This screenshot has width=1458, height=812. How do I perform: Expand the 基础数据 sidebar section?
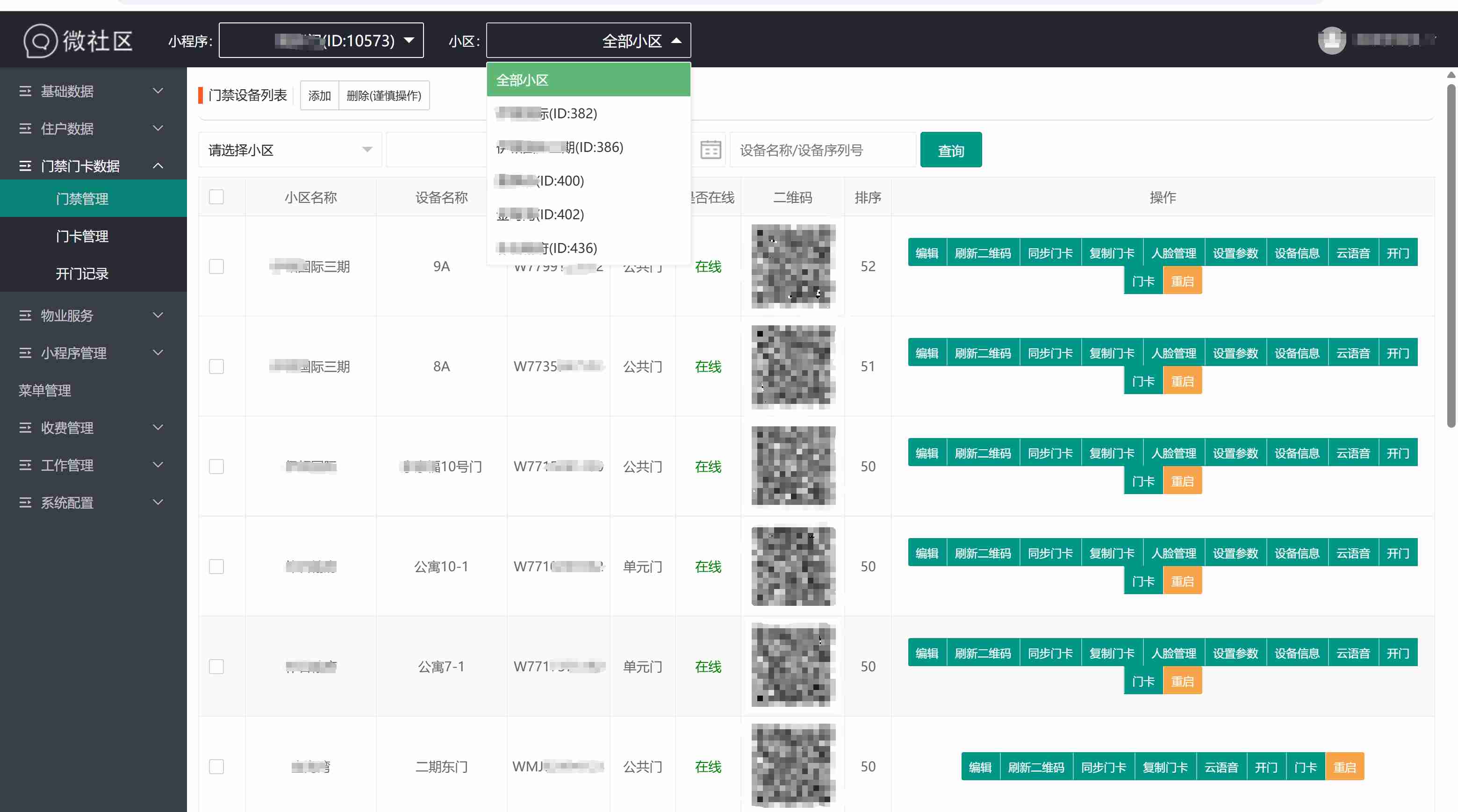click(x=158, y=91)
